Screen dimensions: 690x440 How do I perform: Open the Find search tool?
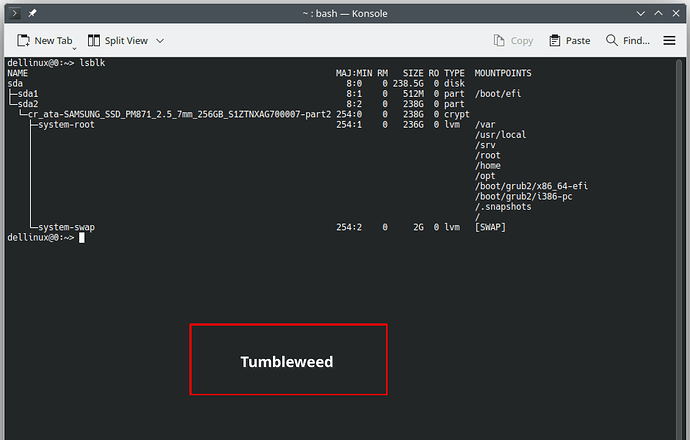pos(627,41)
